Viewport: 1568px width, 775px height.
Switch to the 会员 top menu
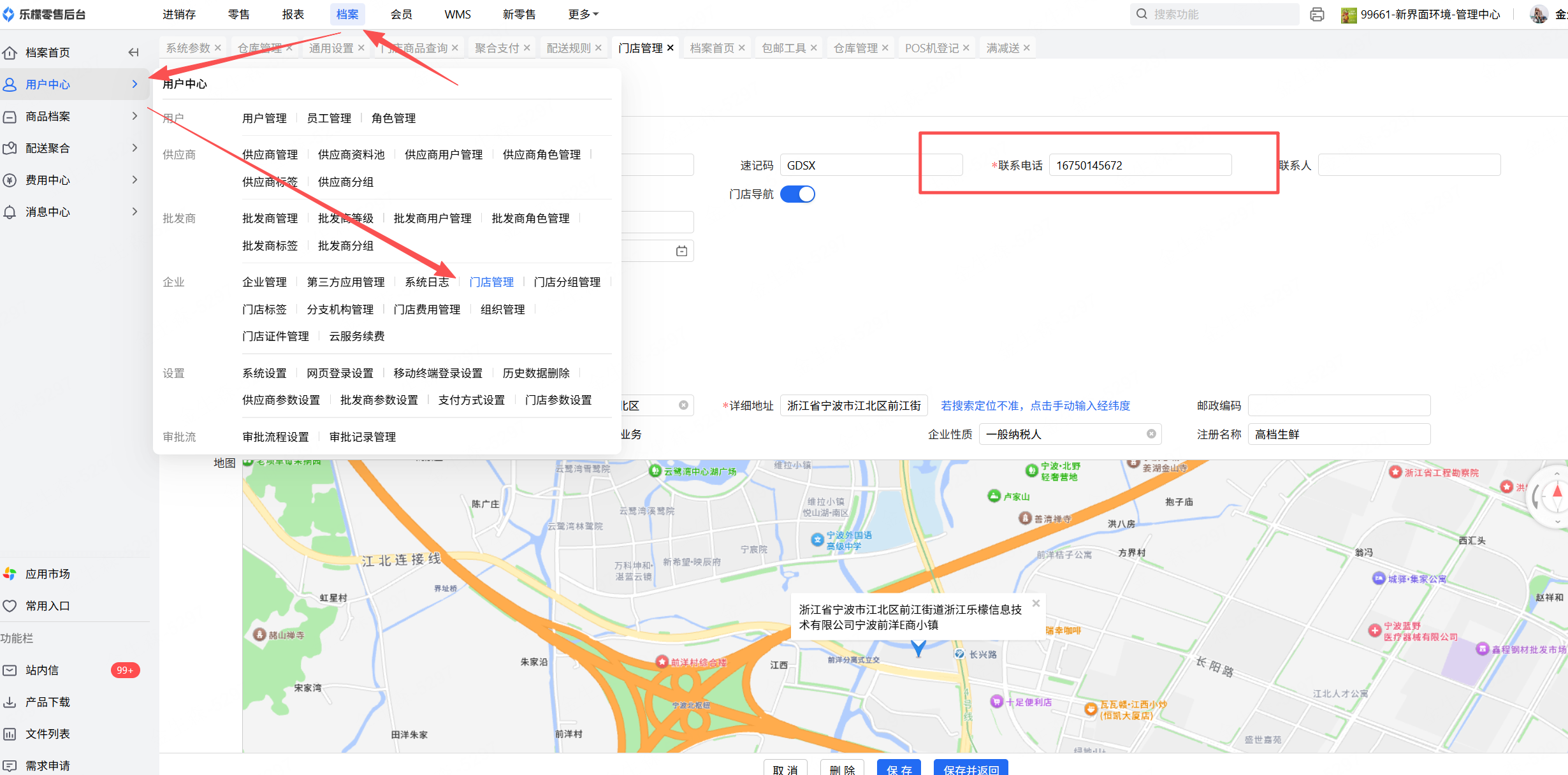click(x=401, y=14)
